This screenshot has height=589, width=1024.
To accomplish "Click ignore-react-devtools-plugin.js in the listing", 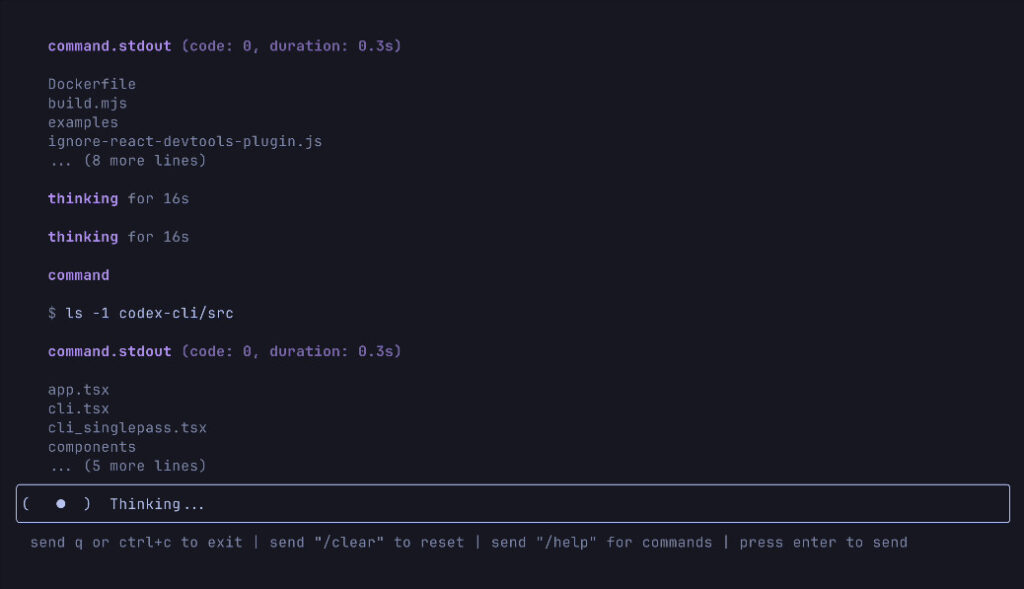I will coord(185,141).
